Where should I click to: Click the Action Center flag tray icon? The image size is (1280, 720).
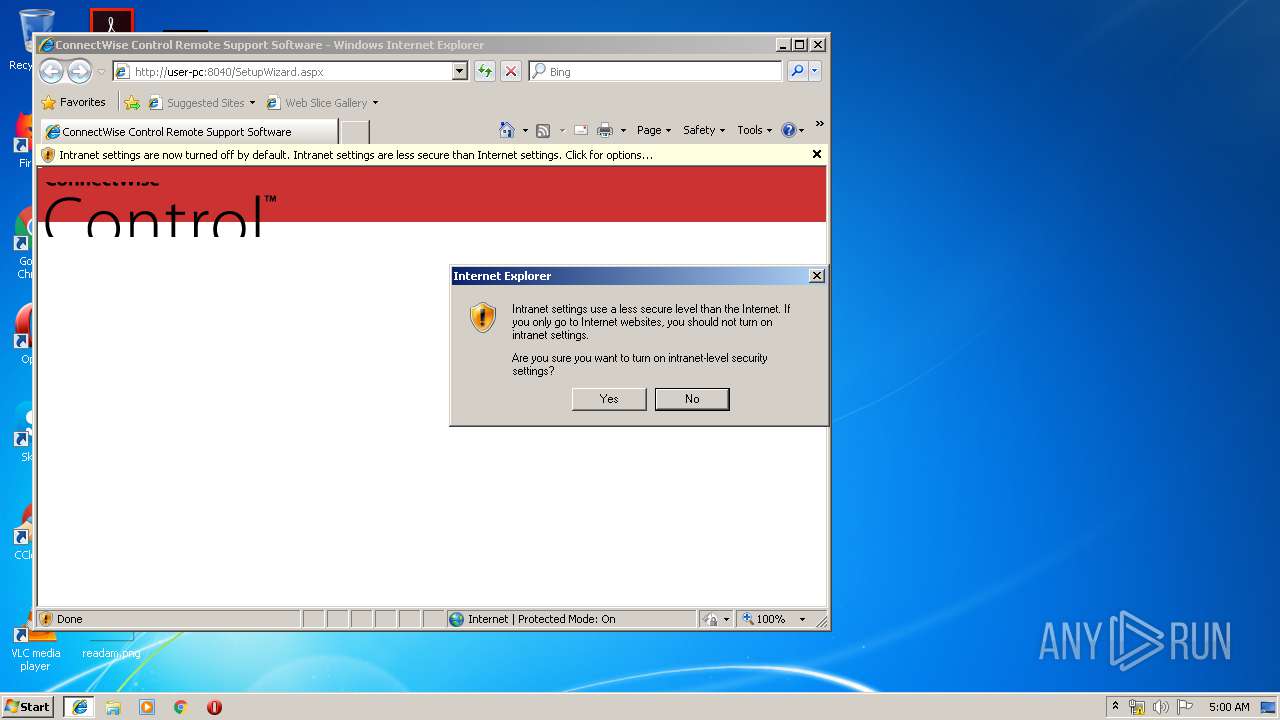pyautogui.click(x=1185, y=707)
